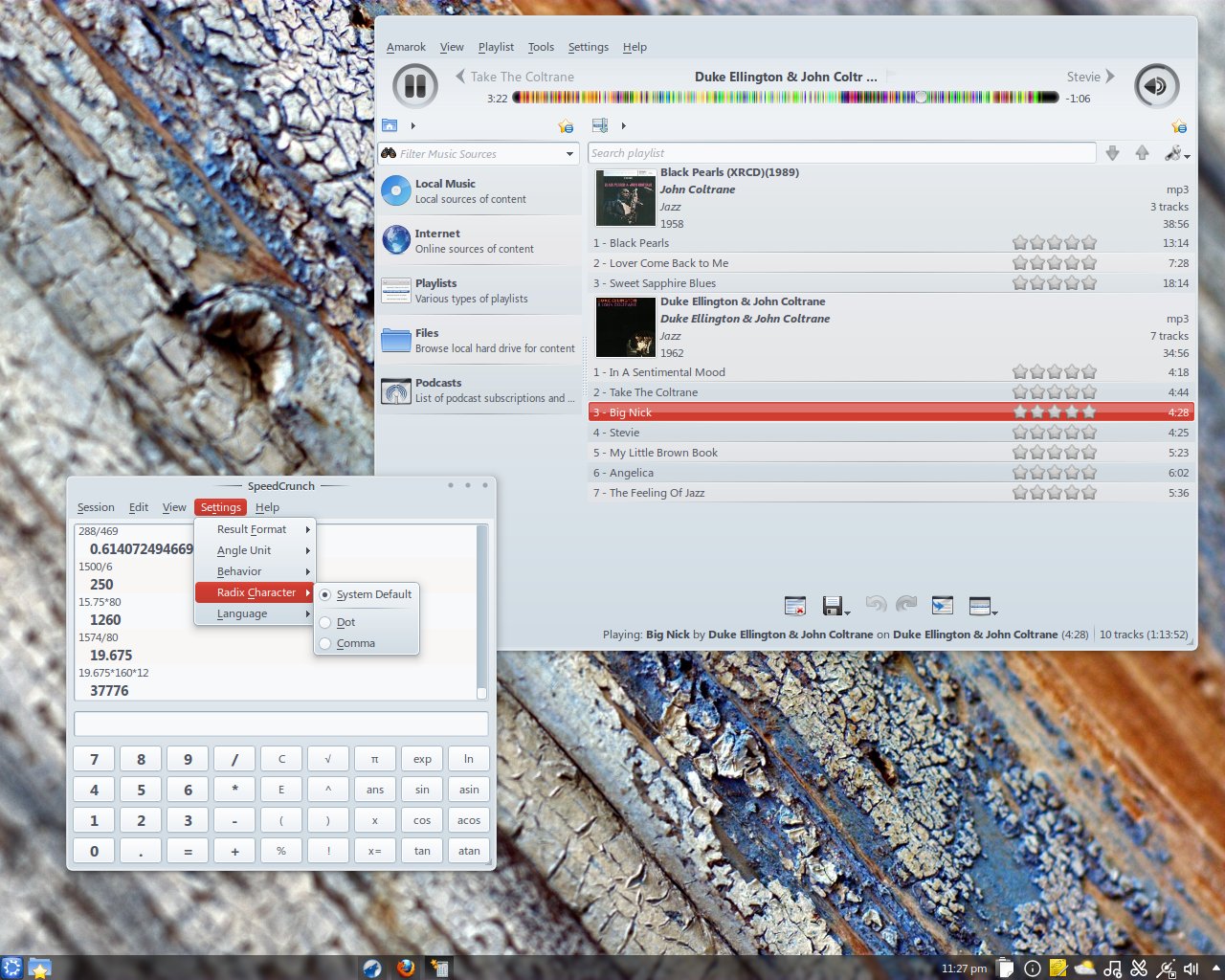Skip forward to the Stevie track
The image size is (1225, 980).
[1091, 77]
